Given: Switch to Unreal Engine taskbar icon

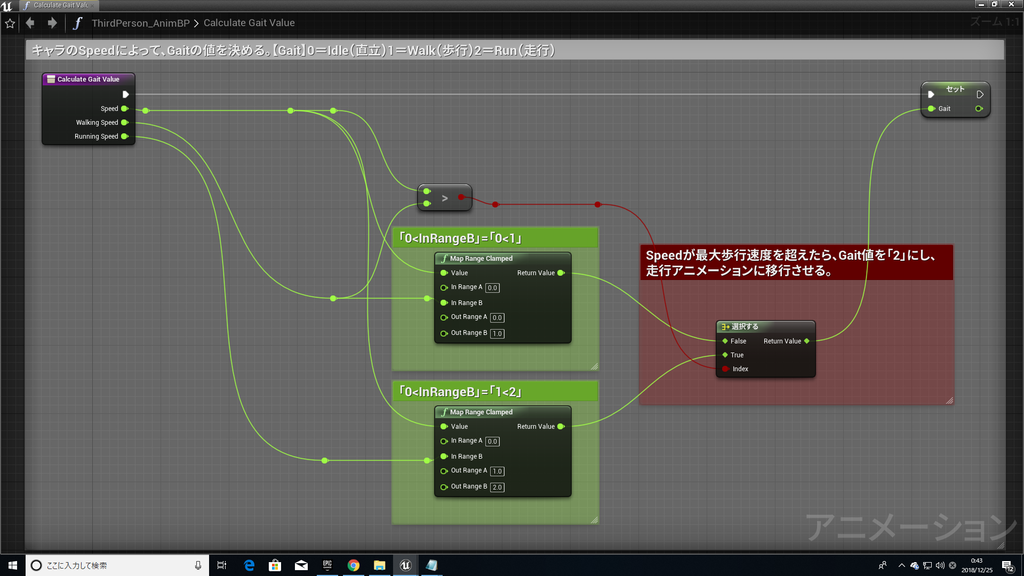Looking at the screenshot, I should (x=406, y=566).
